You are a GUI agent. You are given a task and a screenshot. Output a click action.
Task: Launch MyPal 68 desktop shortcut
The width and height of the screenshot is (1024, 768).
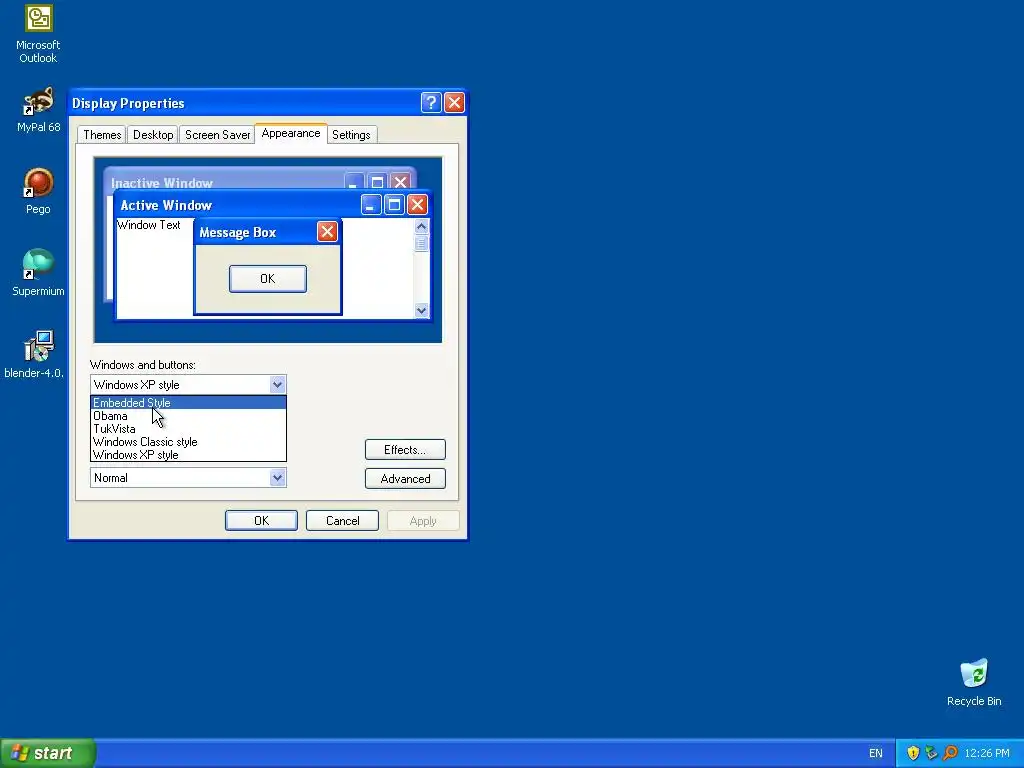pyautogui.click(x=38, y=110)
